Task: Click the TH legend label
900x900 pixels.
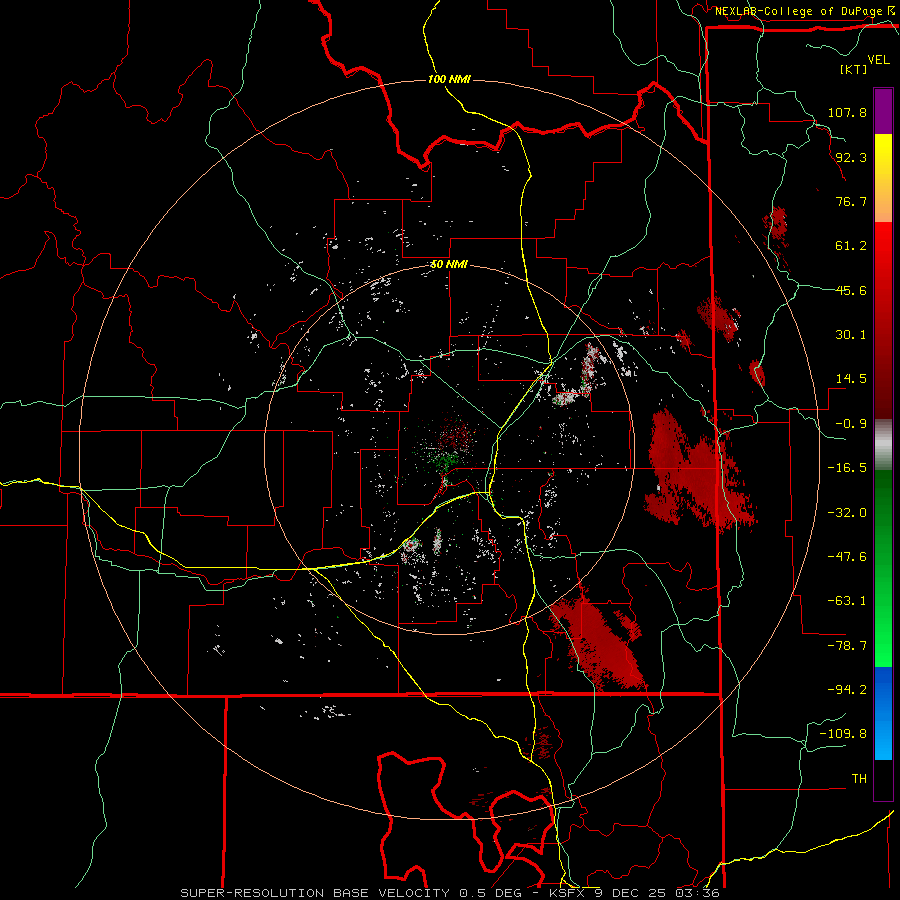Action: pyautogui.click(x=859, y=779)
